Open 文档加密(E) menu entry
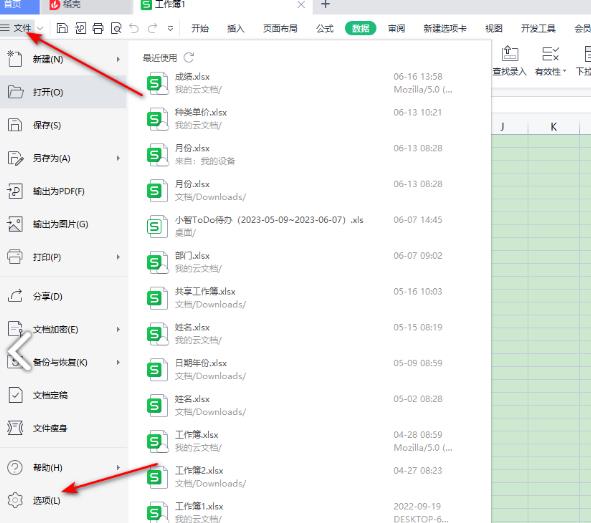This screenshot has height=523, width=591. tap(63, 329)
